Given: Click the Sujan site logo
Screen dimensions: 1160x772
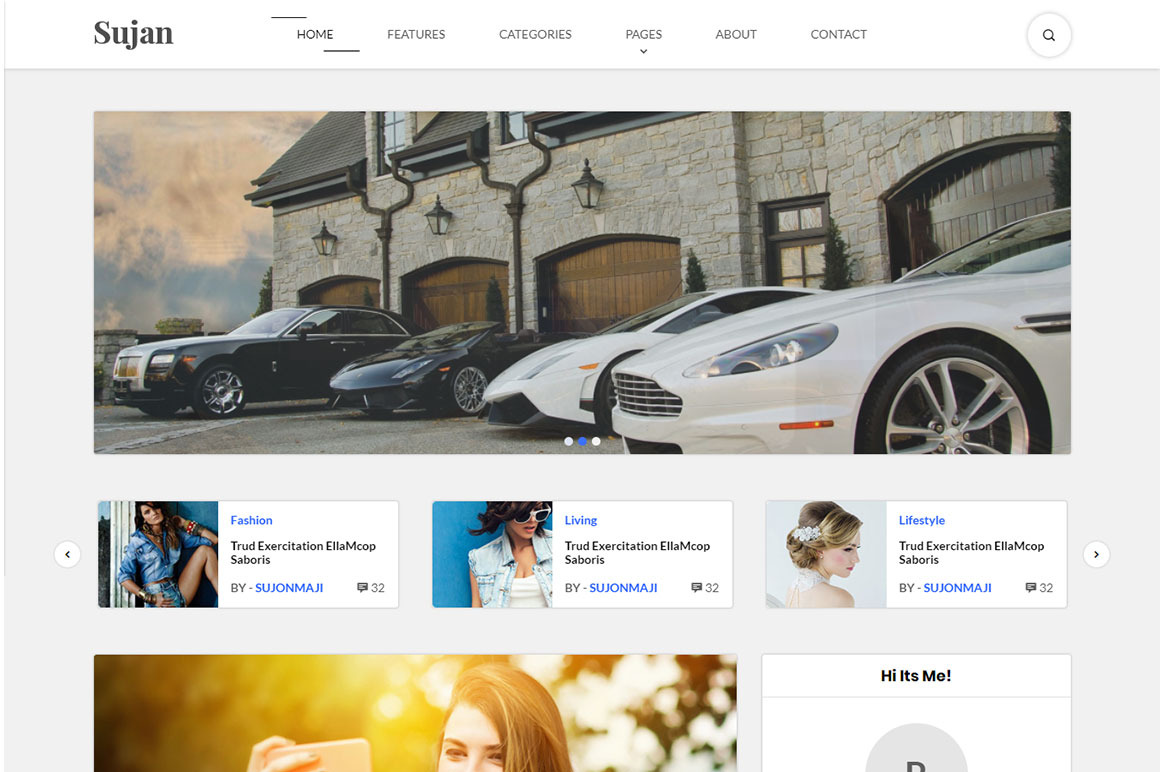Looking at the screenshot, I should [133, 34].
